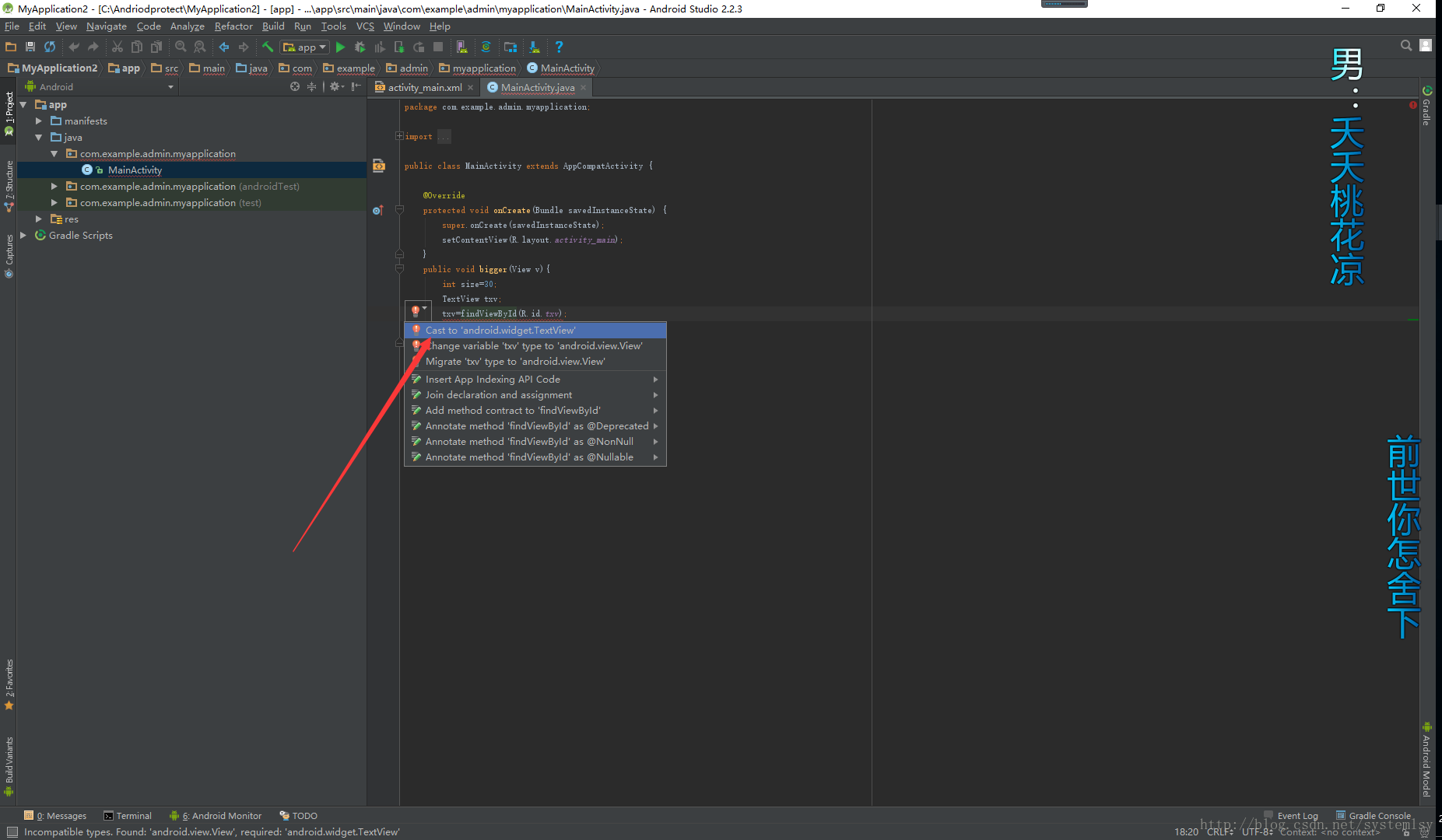Expand the manifests folder
1442x840 pixels.
tap(39, 121)
